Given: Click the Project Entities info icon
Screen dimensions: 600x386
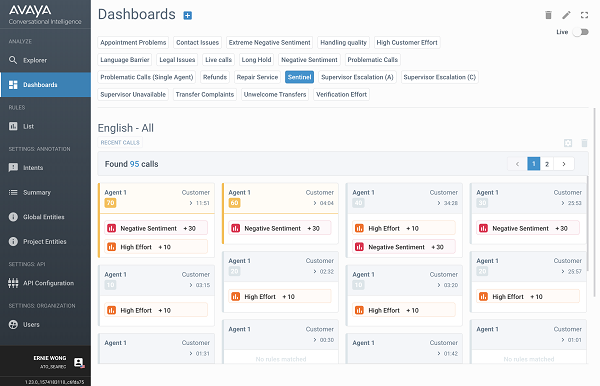Looking at the screenshot, I should pyautogui.click(x=13, y=241).
